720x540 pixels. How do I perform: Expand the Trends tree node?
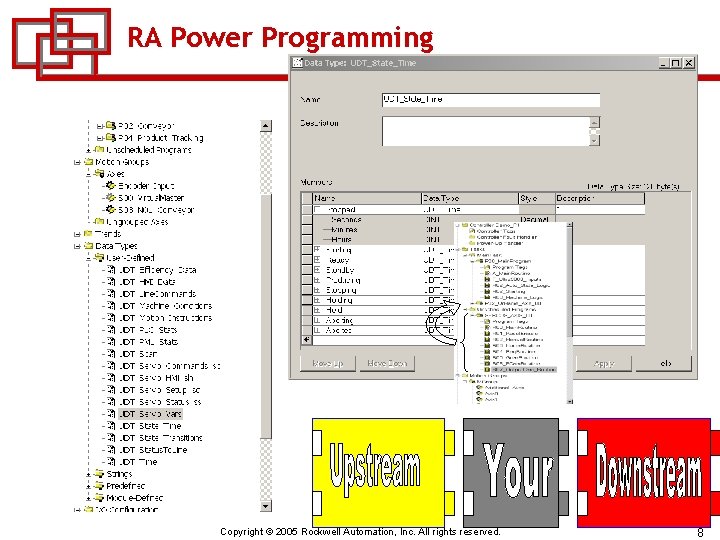tap(77, 234)
